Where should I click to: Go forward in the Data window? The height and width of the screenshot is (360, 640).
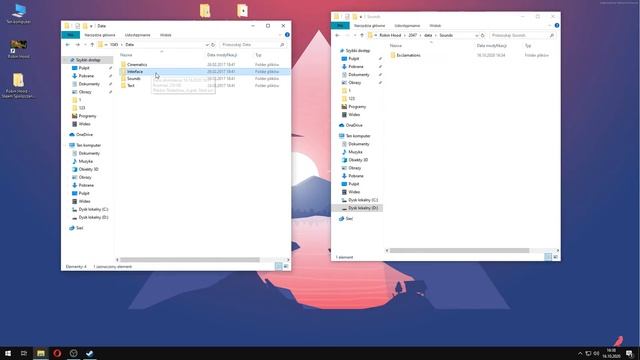click(78, 44)
